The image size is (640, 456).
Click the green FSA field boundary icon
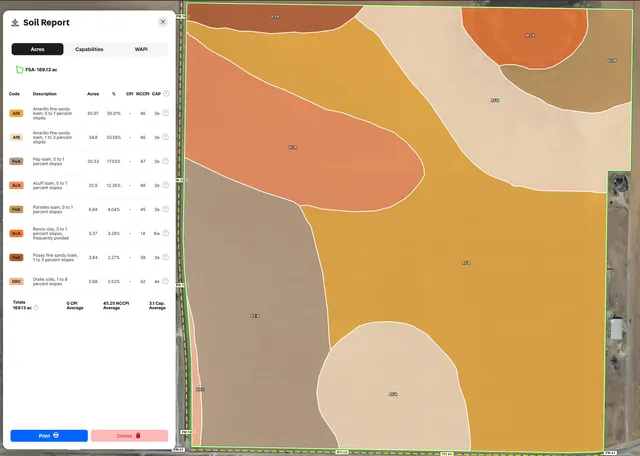pos(18,70)
